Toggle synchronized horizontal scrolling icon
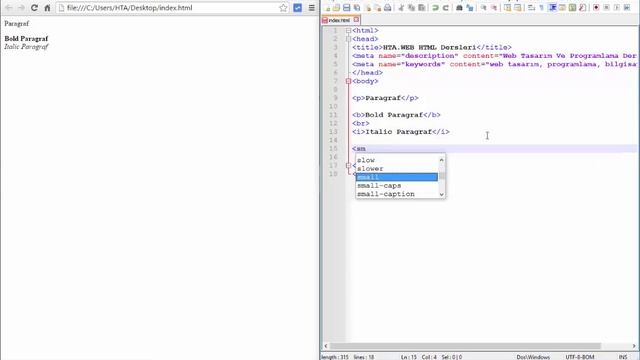Image resolution: width=640 pixels, height=360 pixels. [x=518, y=8]
